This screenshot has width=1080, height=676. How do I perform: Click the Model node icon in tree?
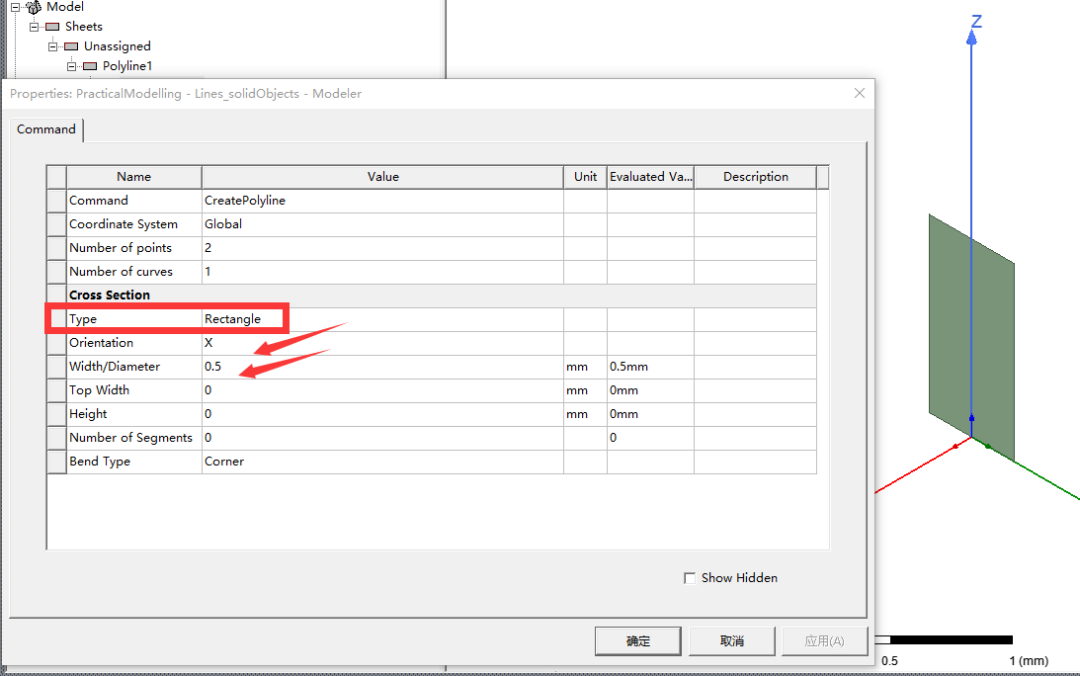coord(34,8)
